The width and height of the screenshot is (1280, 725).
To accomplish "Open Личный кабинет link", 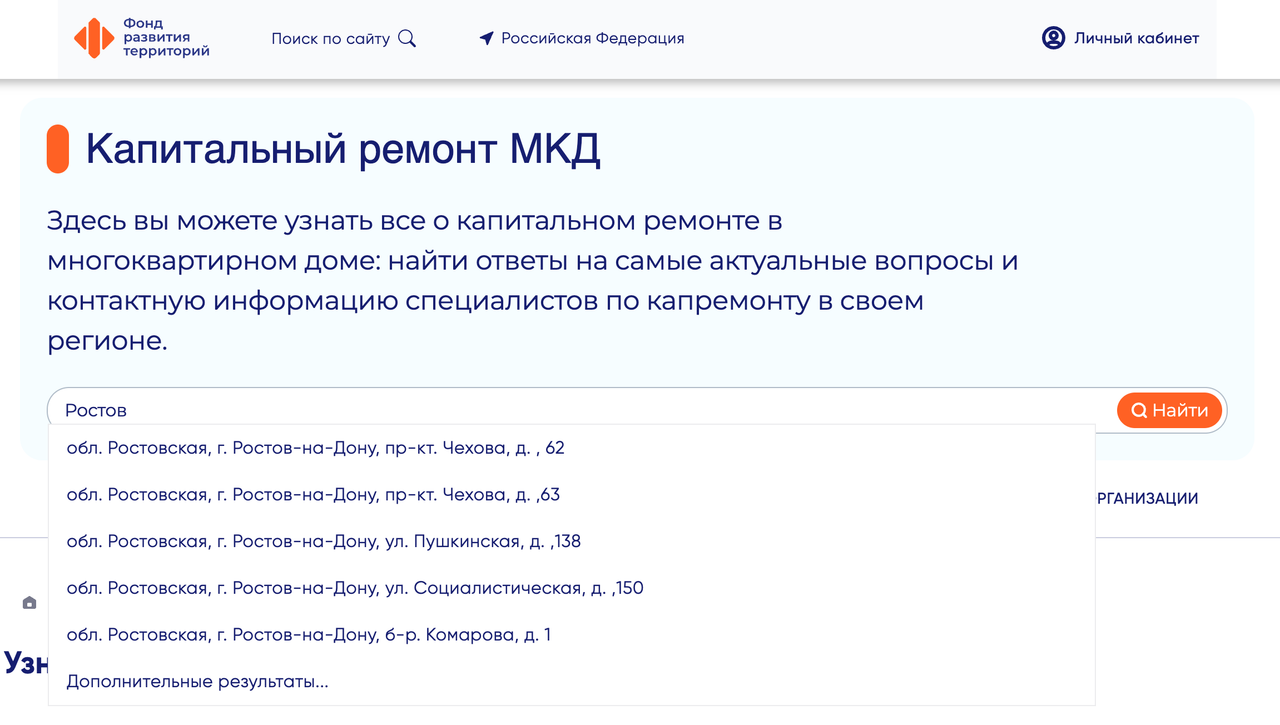I will [1136, 39].
